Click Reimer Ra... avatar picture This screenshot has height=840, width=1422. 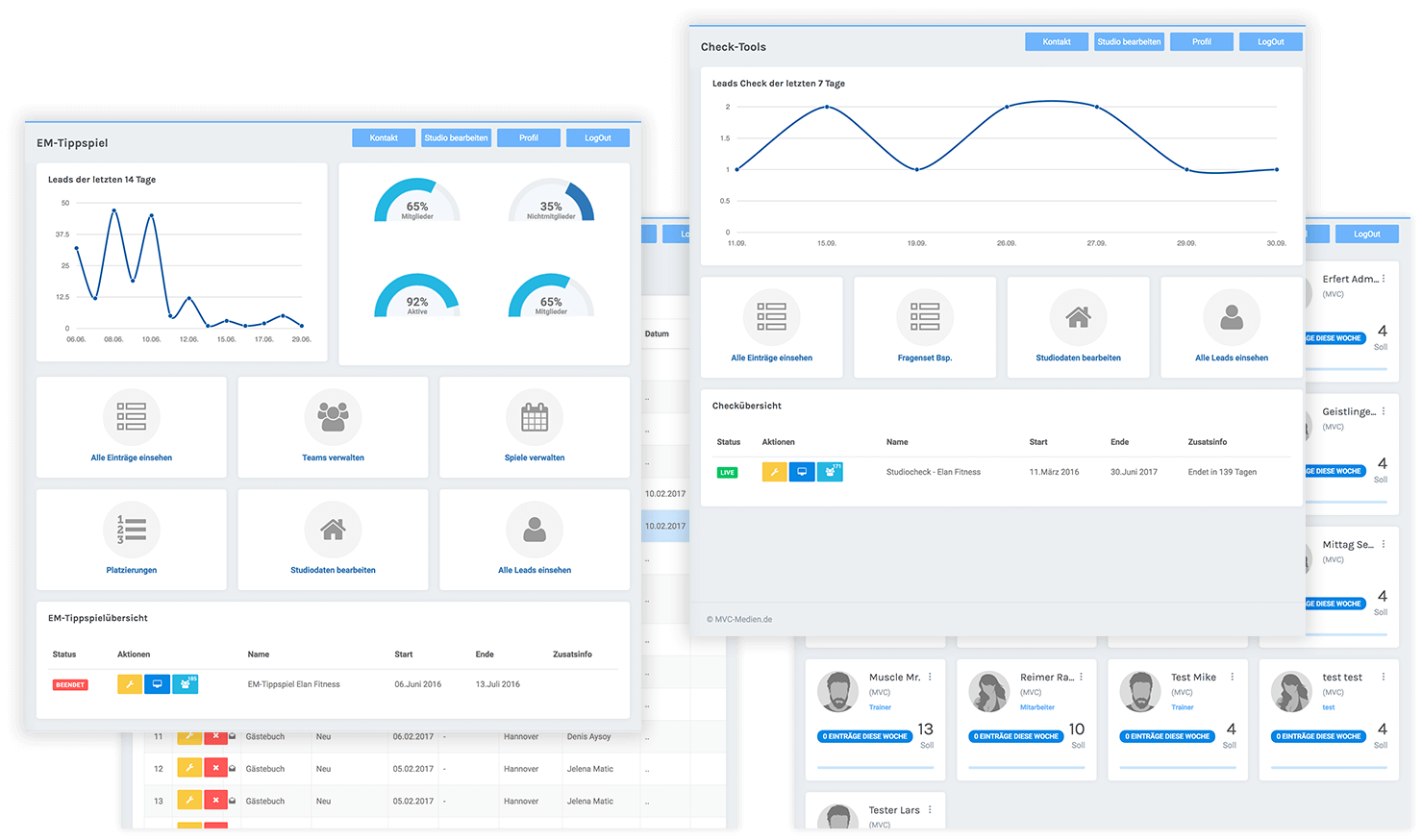(x=988, y=691)
